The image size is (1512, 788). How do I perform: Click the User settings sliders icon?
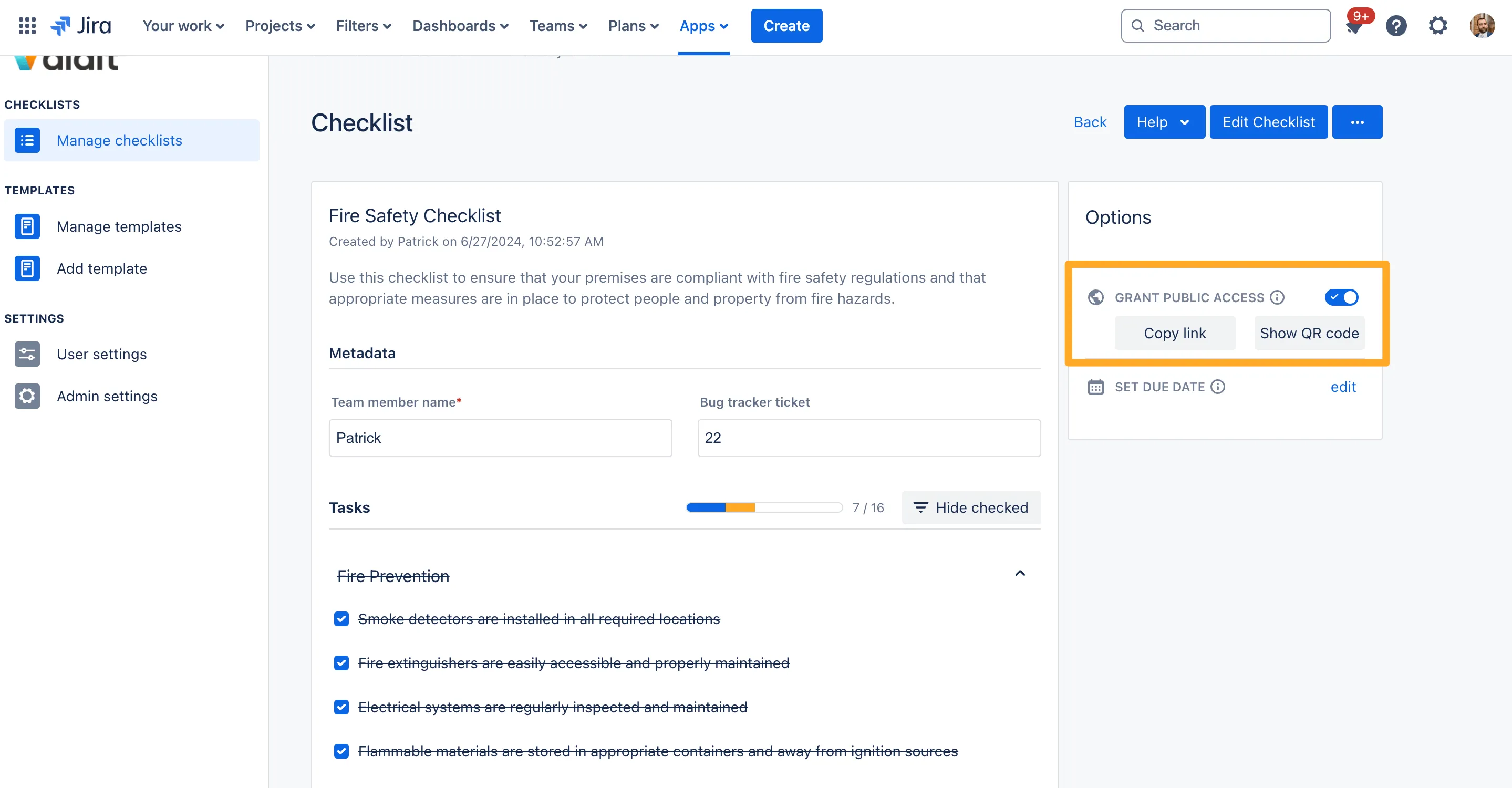click(27, 355)
